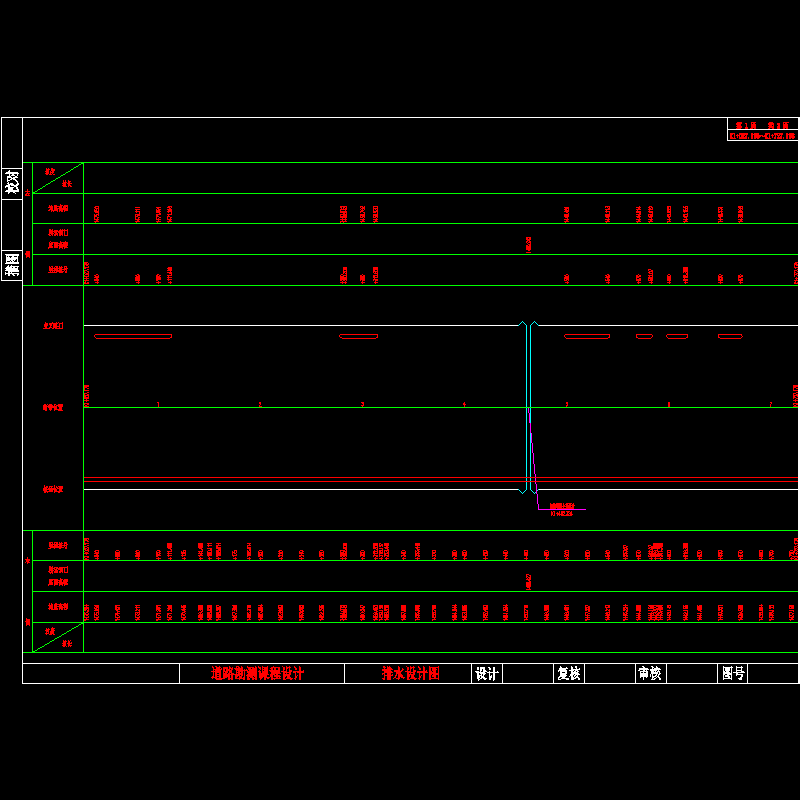Select the drawing name 排水设计图
The image size is (800, 800).
coord(410,673)
